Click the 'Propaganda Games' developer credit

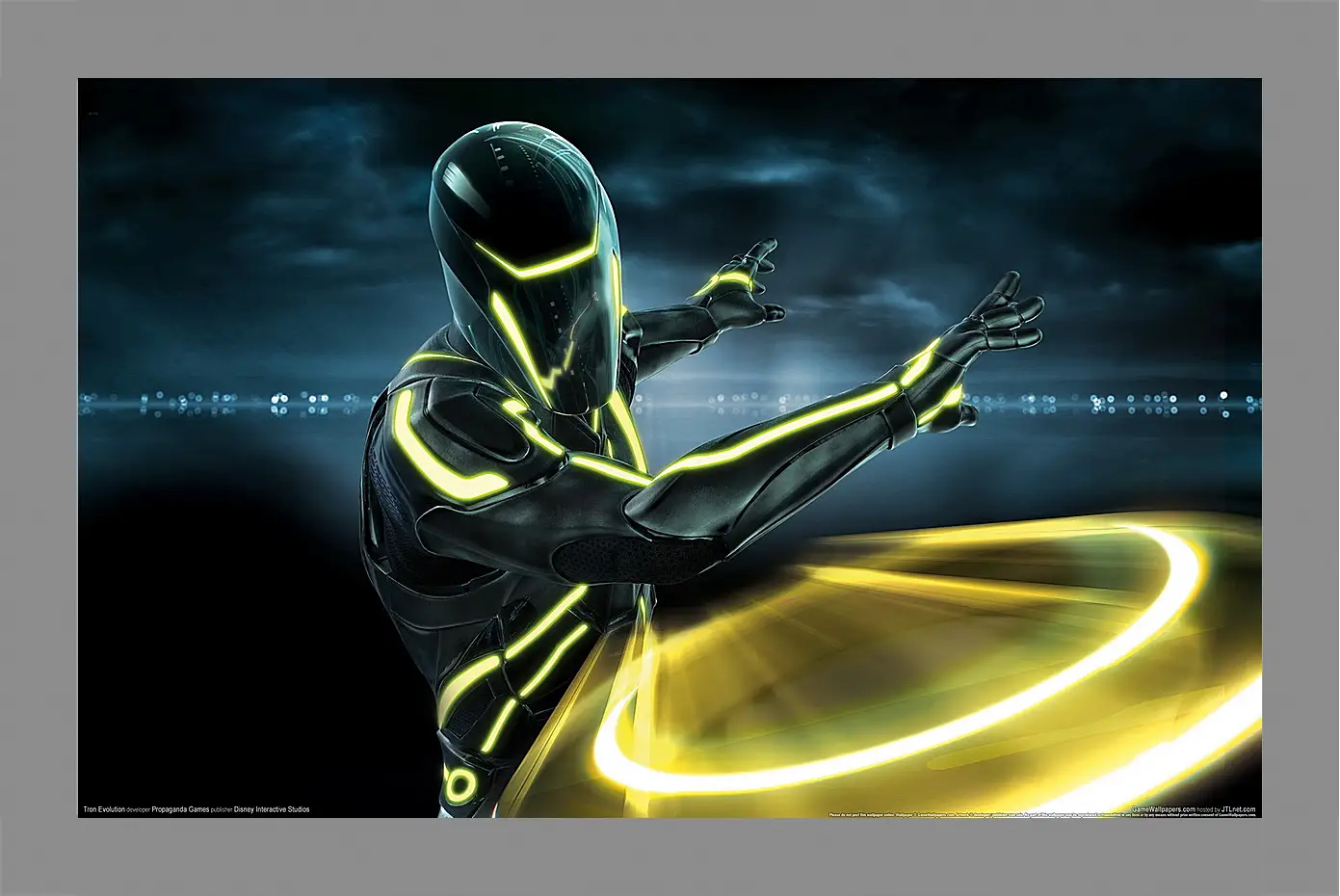(x=180, y=809)
